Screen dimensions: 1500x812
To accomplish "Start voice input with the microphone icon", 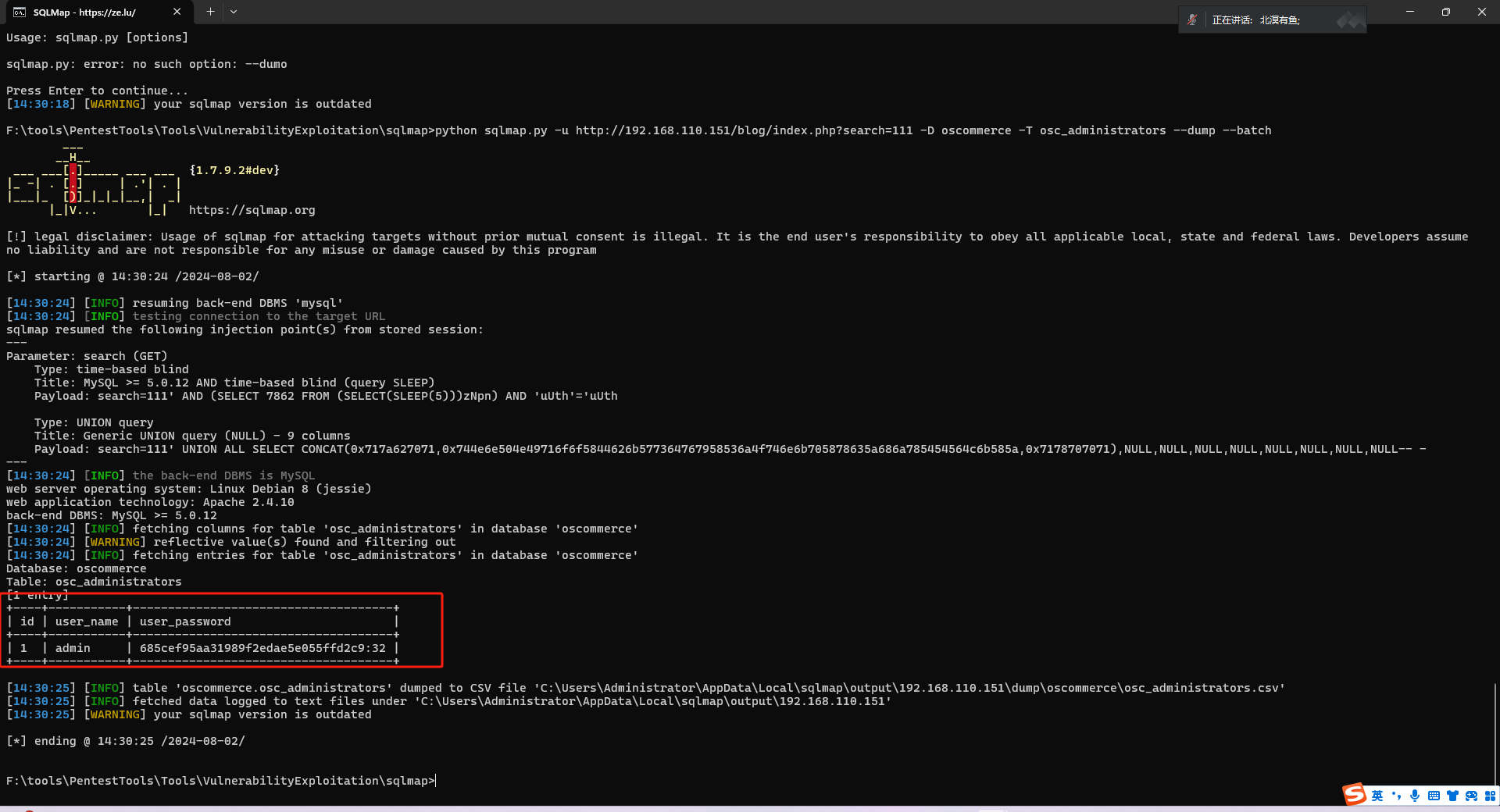I will point(1416,796).
